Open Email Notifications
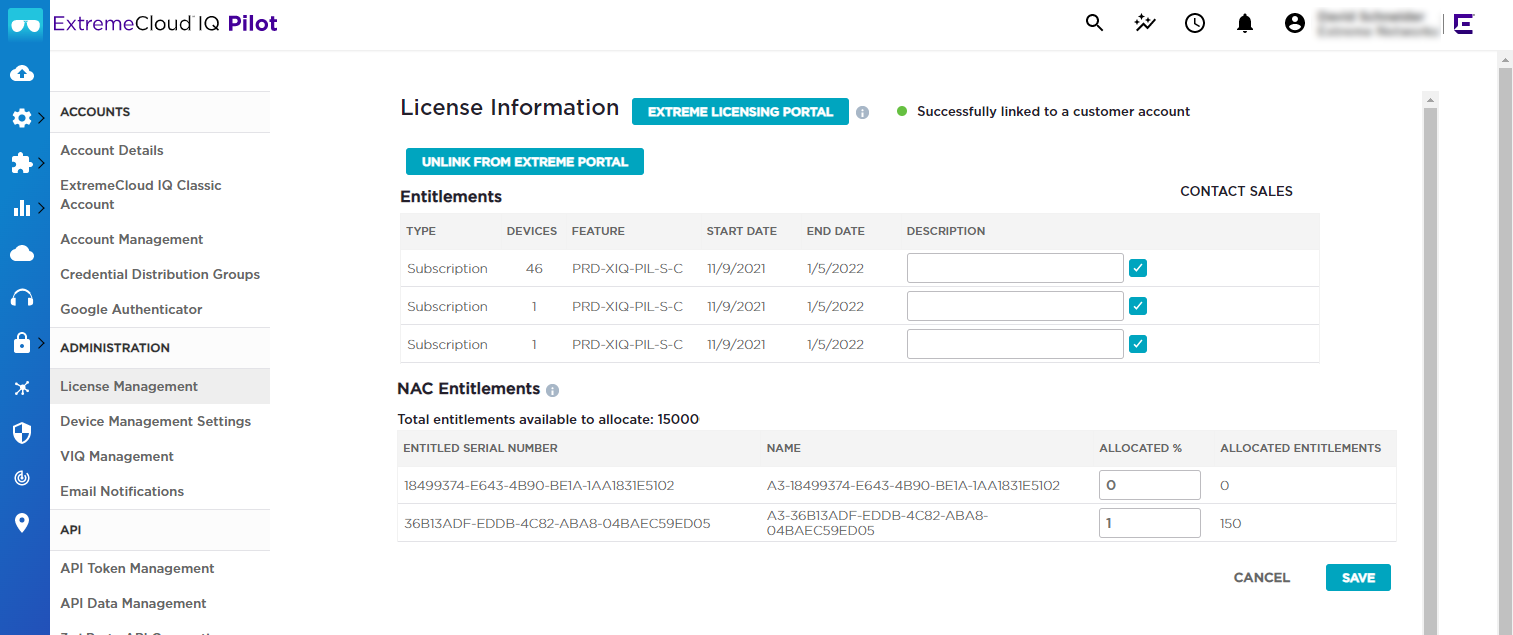The height and width of the screenshot is (635, 1513). 122,491
